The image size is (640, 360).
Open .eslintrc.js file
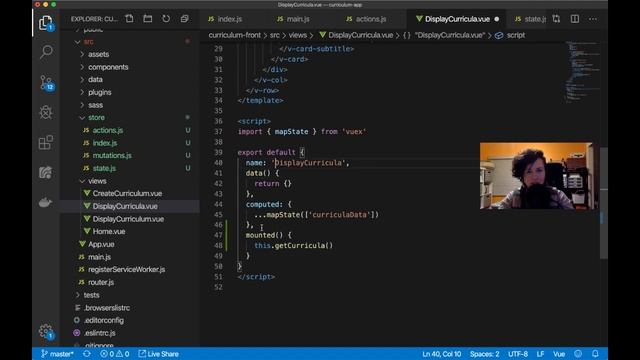point(100,333)
